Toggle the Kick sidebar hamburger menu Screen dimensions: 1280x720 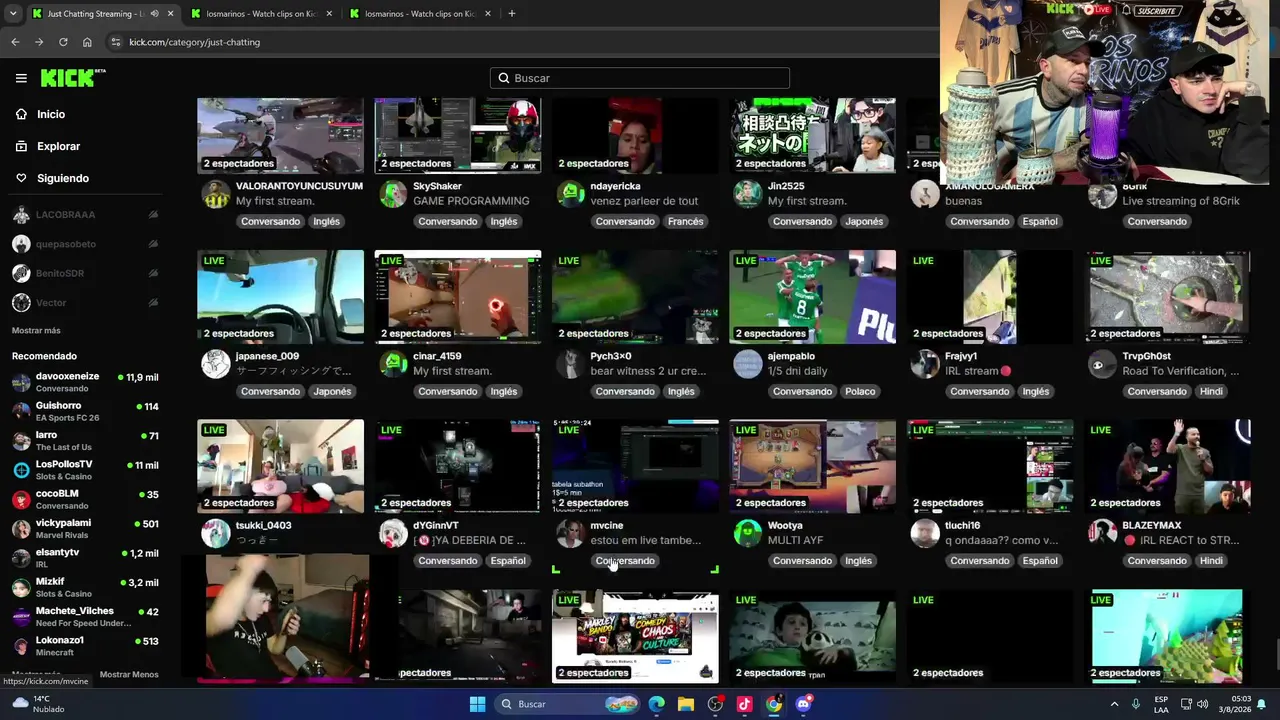click(21, 78)
